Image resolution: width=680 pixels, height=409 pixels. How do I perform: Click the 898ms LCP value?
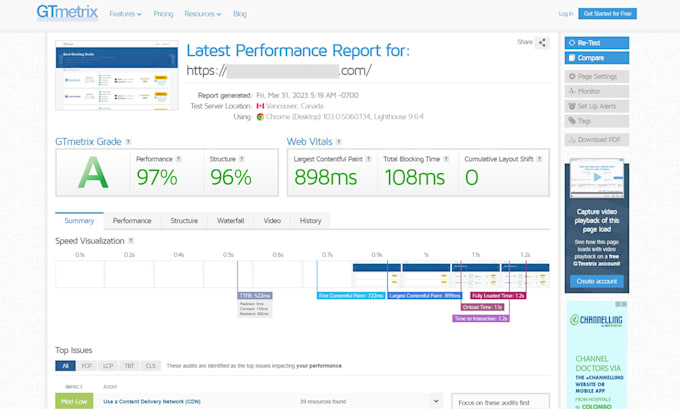pos(326,177)
